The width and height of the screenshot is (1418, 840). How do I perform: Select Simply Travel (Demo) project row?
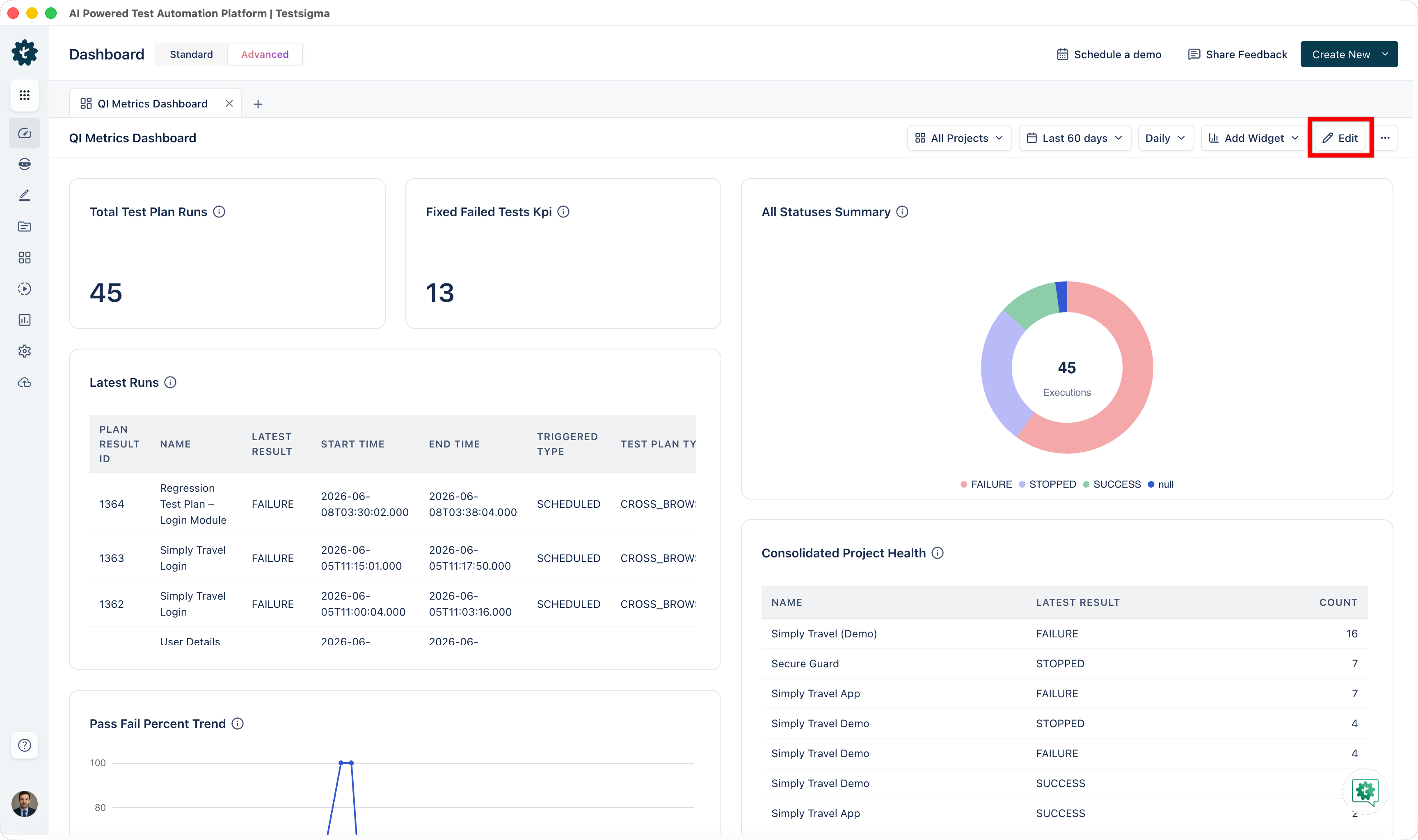click(x=1064, y=633)
